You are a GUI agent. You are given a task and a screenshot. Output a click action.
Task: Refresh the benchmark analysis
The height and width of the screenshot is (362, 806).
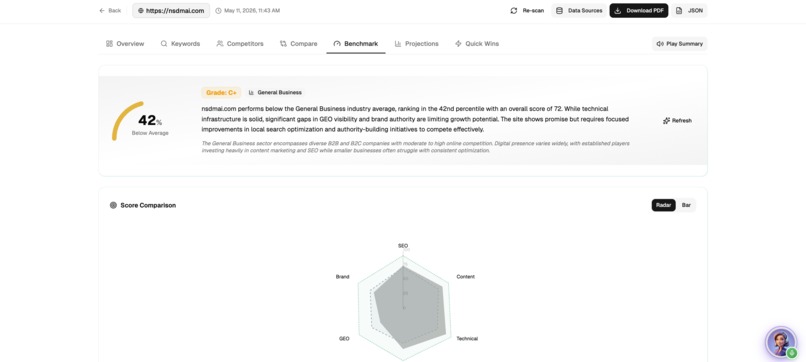tap(677, 120)
